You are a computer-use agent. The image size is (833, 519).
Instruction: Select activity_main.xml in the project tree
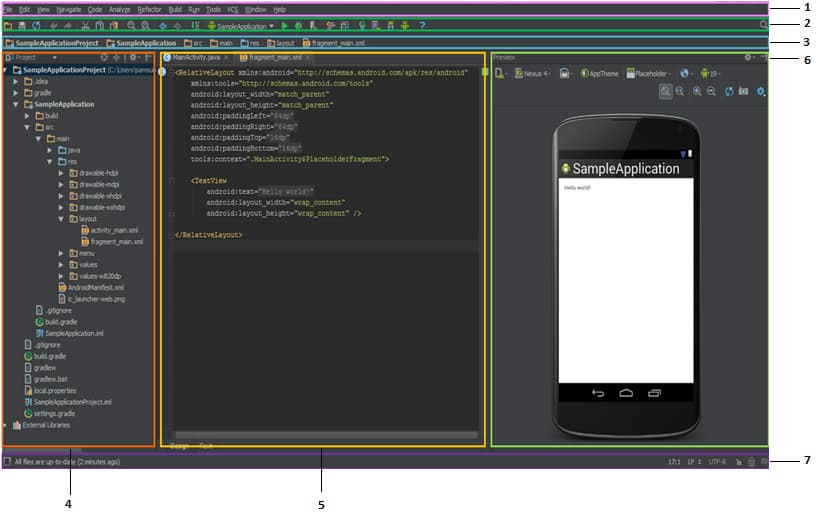109,231
